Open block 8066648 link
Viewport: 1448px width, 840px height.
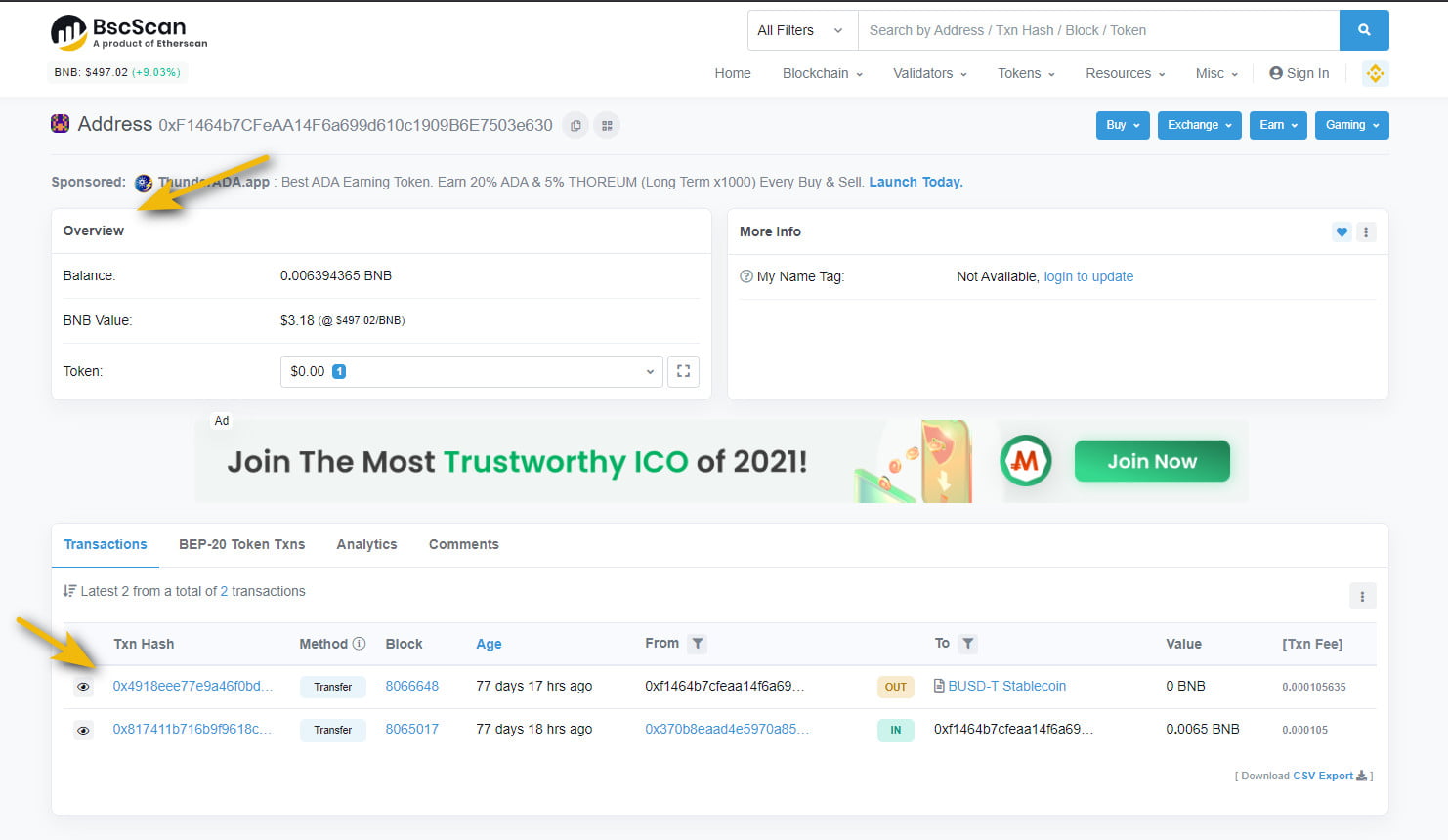coord(412,686)
